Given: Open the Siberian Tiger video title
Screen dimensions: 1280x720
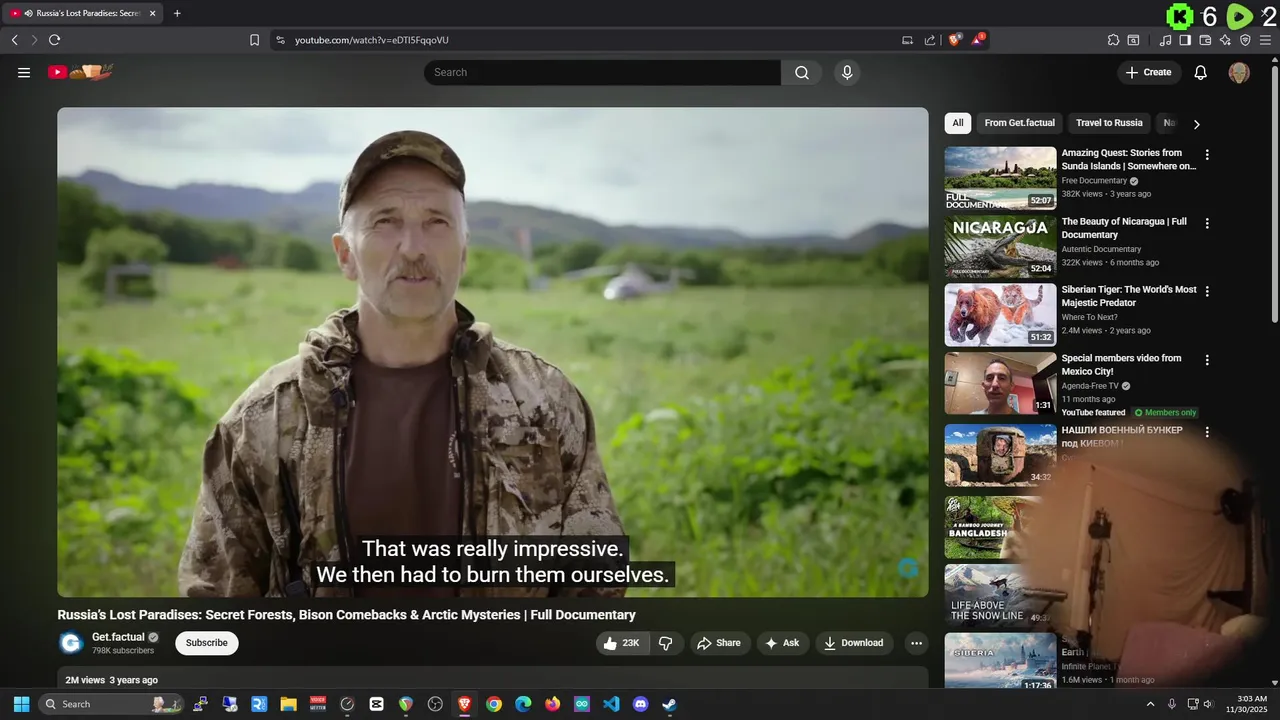Looking at the screenshot, I should point(1129,296).
